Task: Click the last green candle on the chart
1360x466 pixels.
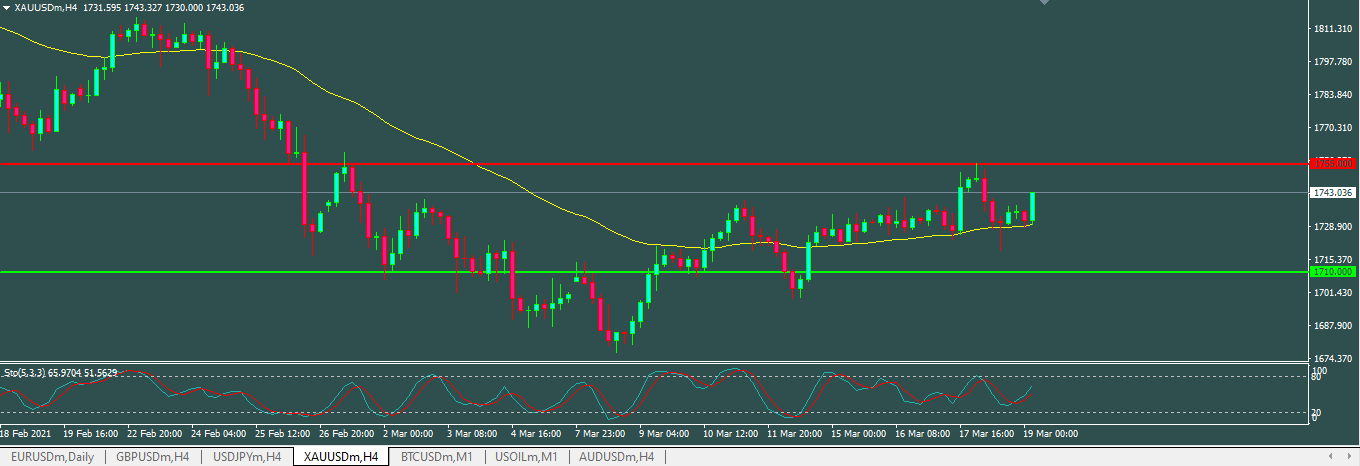Action: click(x=1032, y=207)
